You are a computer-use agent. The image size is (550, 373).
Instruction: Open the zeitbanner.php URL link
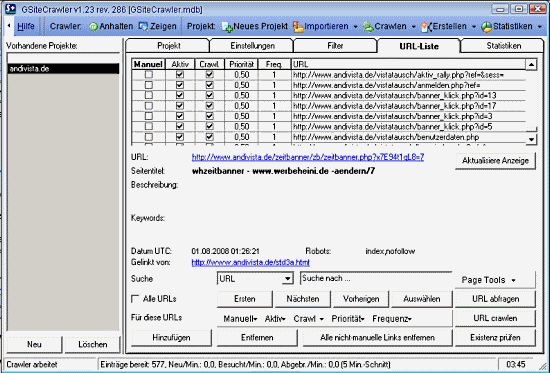tap(308, 157)
